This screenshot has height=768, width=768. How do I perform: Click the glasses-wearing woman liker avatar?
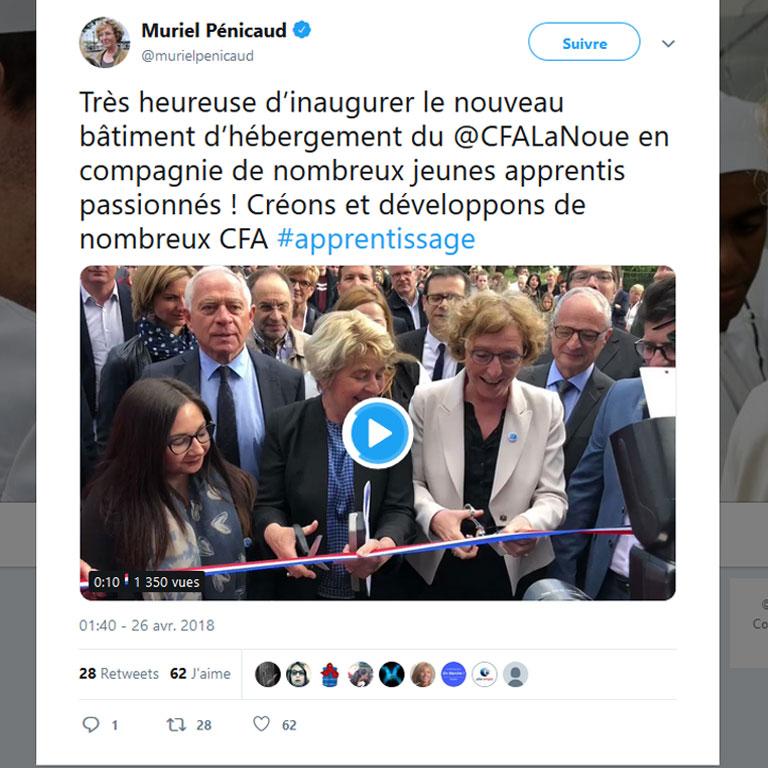(298, 674)
